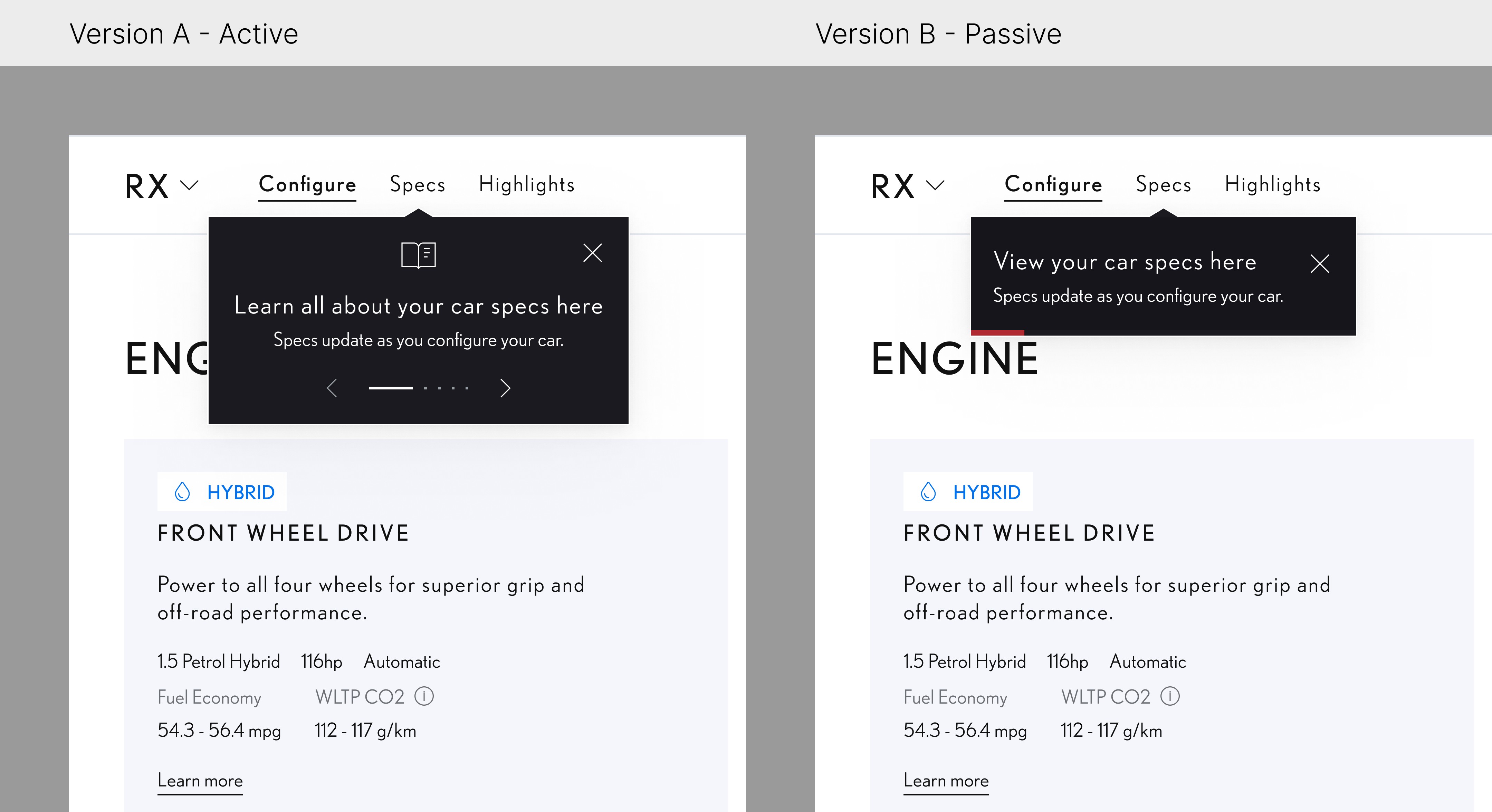Viewport: 1492px width, 812px height.
Task: Click Hybrid droplet icon in Version A
Action: tap(182, 492)
